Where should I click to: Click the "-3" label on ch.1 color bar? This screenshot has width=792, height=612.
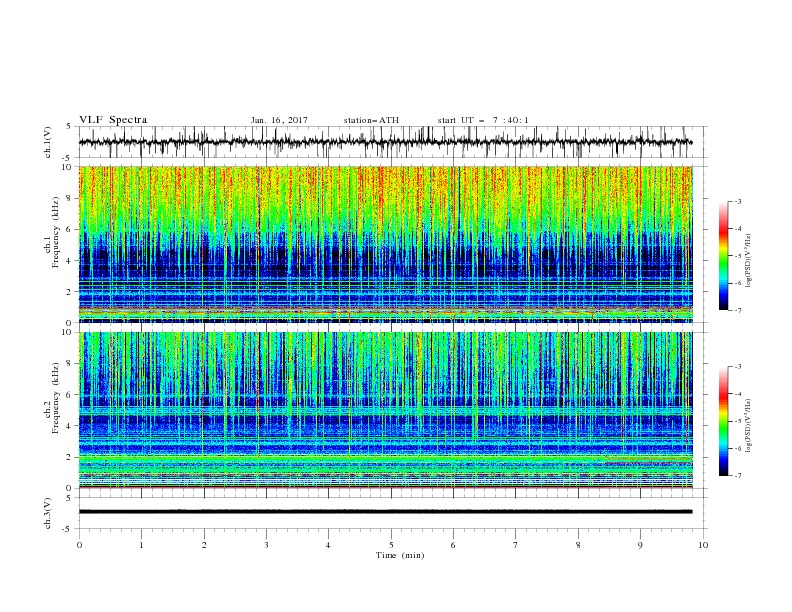pos(737,201)
